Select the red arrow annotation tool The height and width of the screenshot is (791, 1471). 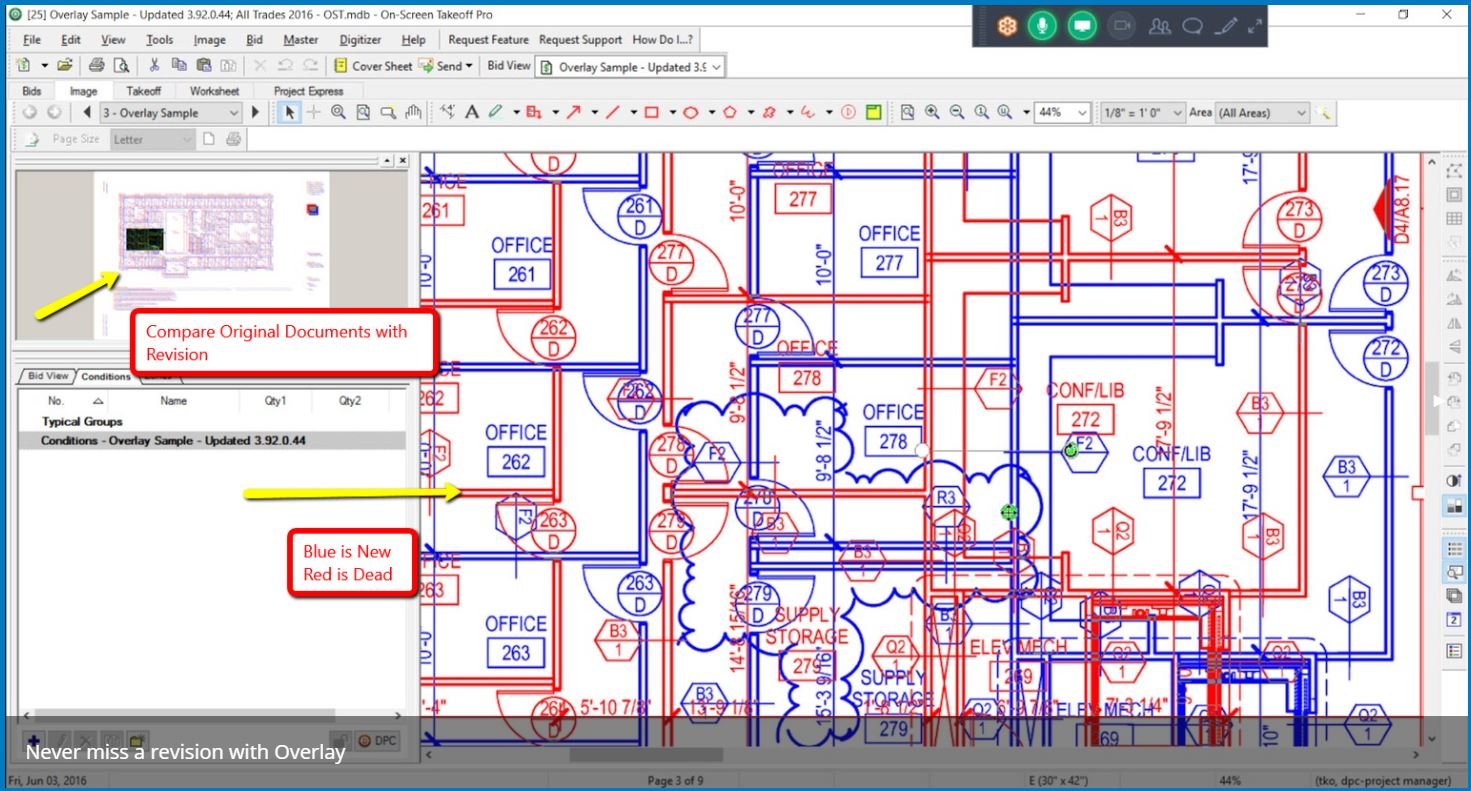[x=574, y=113]
